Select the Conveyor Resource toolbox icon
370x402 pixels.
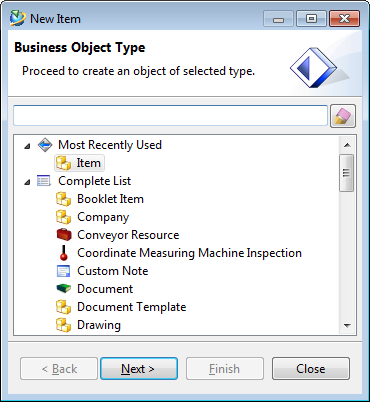point(64,235)
